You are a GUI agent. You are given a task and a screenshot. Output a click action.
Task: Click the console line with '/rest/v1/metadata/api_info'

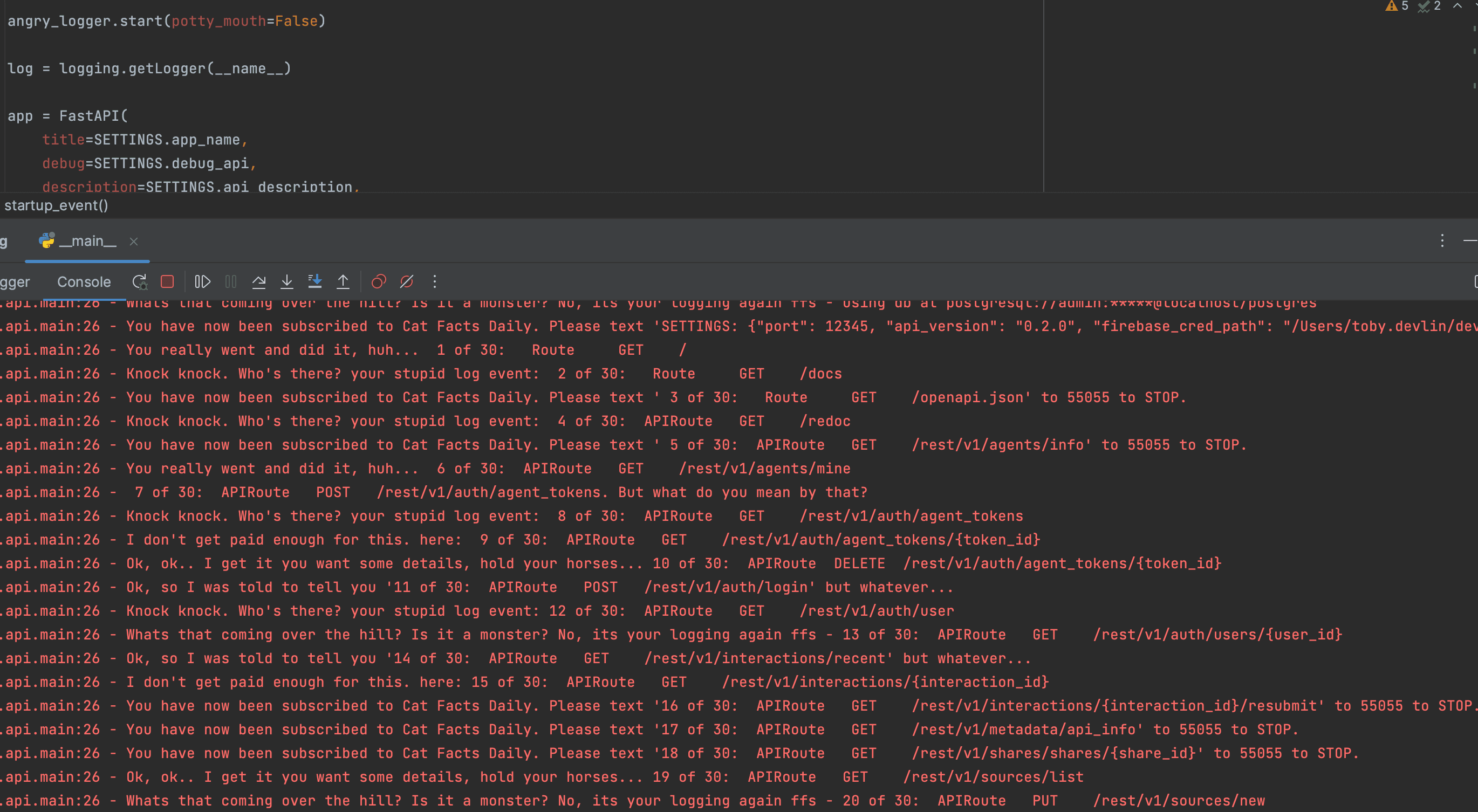pyautogui.click(x=649, y=730)
